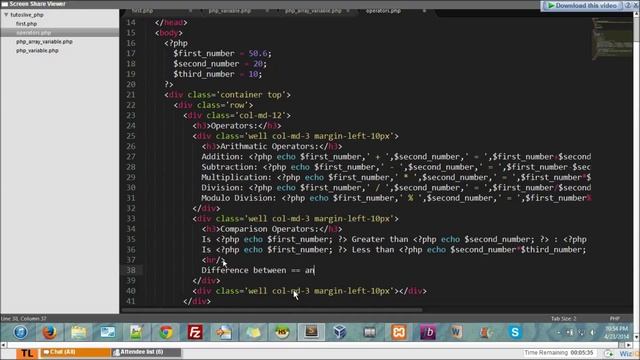Open the File Explorer folder icon in taskbar

tap(78, 332)
